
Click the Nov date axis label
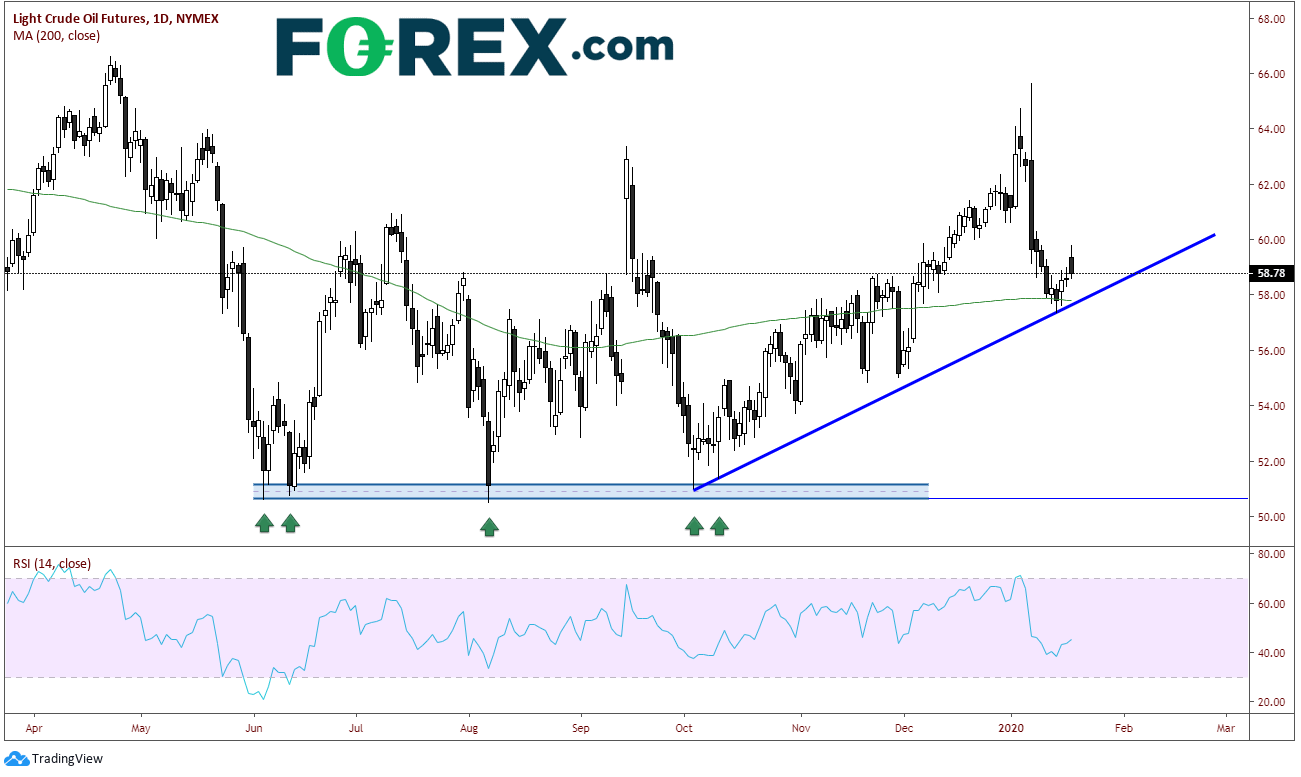[800, 730]
